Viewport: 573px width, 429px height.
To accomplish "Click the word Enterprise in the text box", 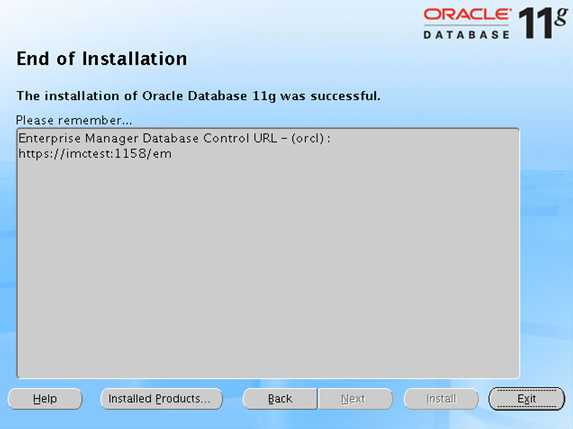I will click(x=50, y=139).
